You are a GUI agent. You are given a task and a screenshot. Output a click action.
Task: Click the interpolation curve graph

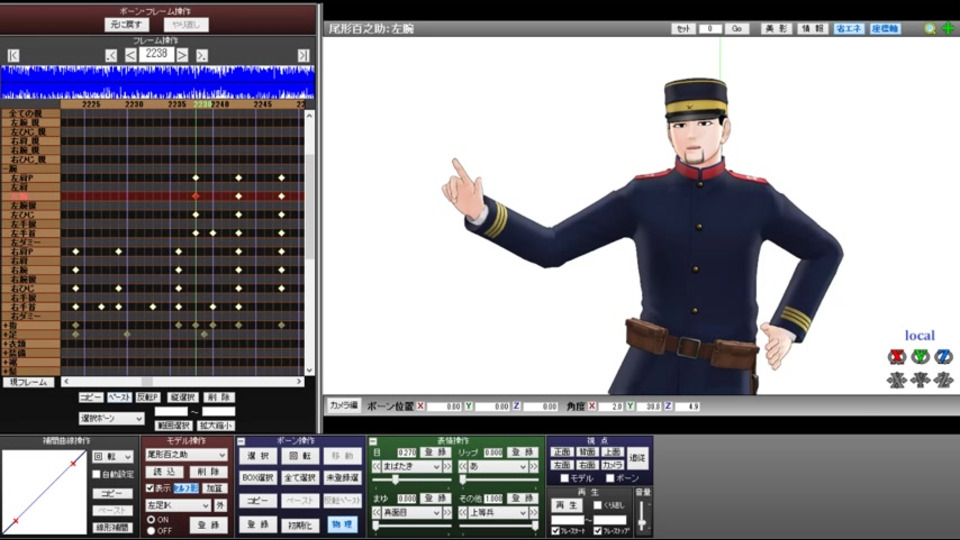click(x=44, y=492)
